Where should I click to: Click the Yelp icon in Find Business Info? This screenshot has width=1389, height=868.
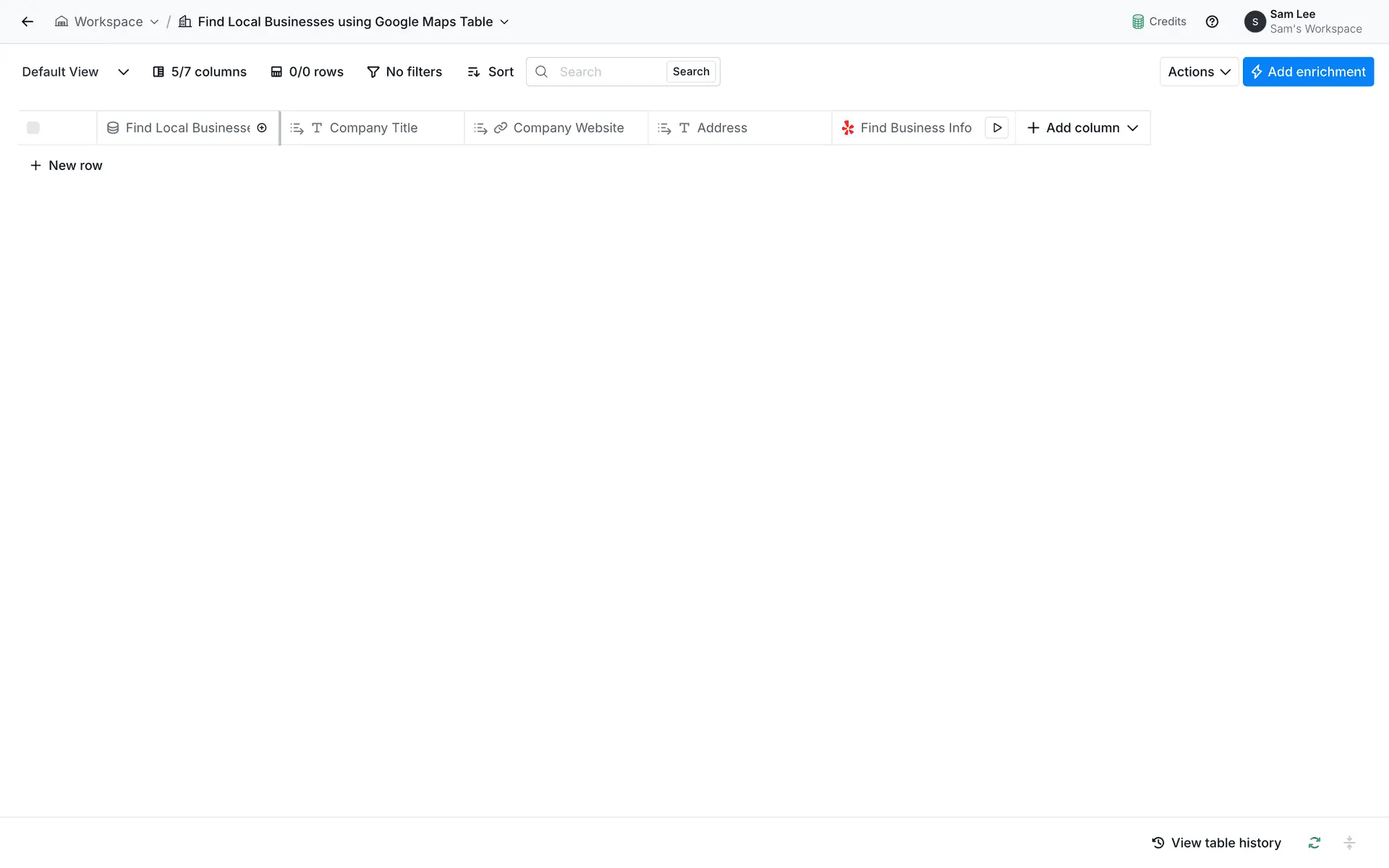[848, 128]
